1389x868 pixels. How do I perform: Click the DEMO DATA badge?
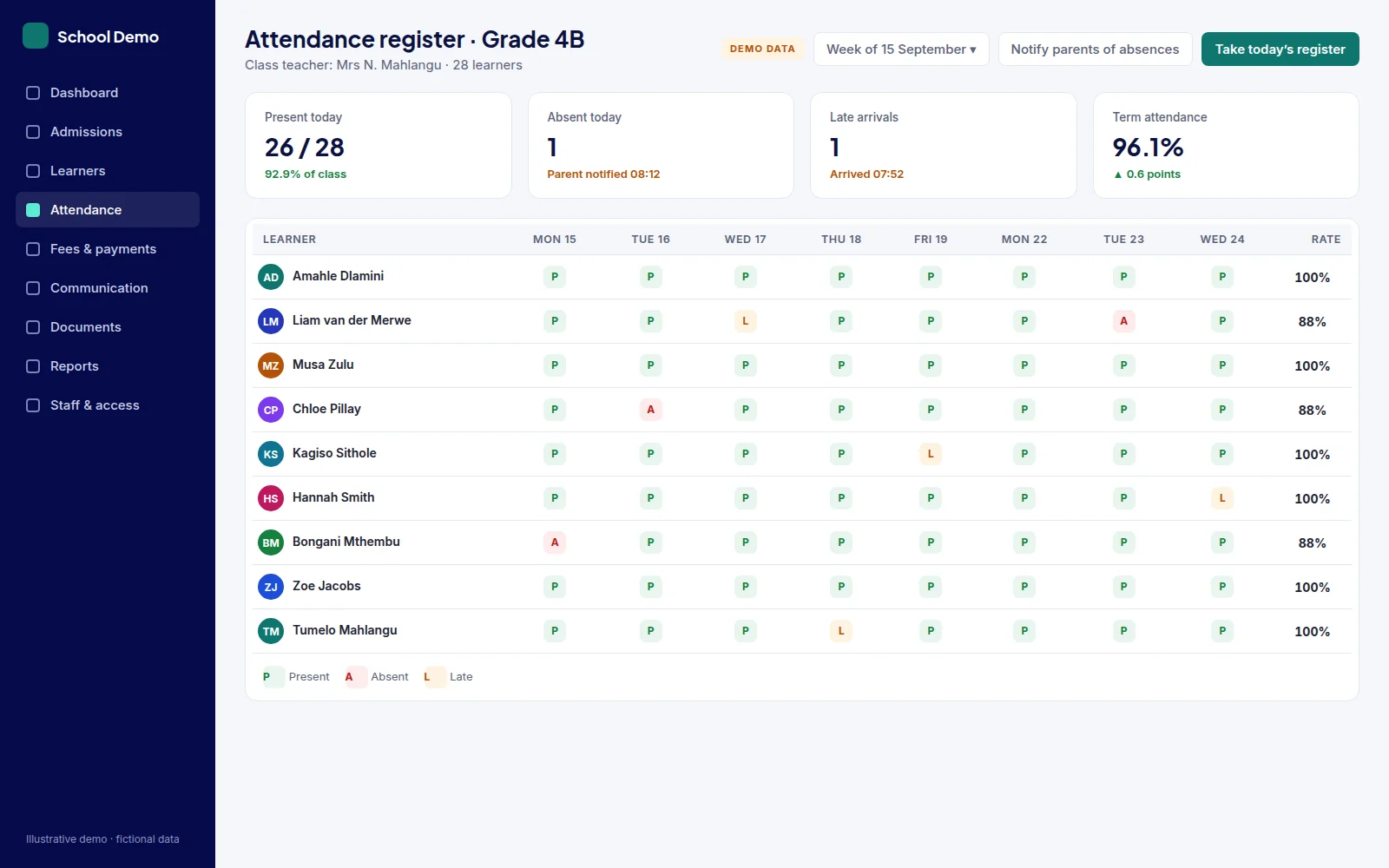tap(762, 49)
